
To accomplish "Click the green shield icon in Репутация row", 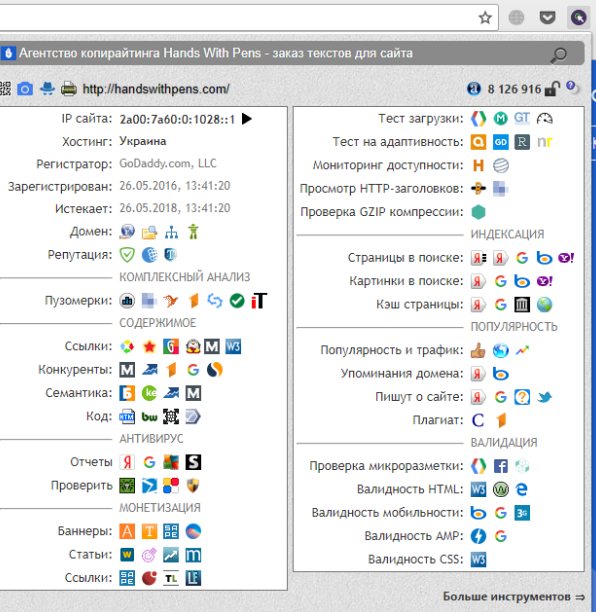I will [x=127, y=255].
